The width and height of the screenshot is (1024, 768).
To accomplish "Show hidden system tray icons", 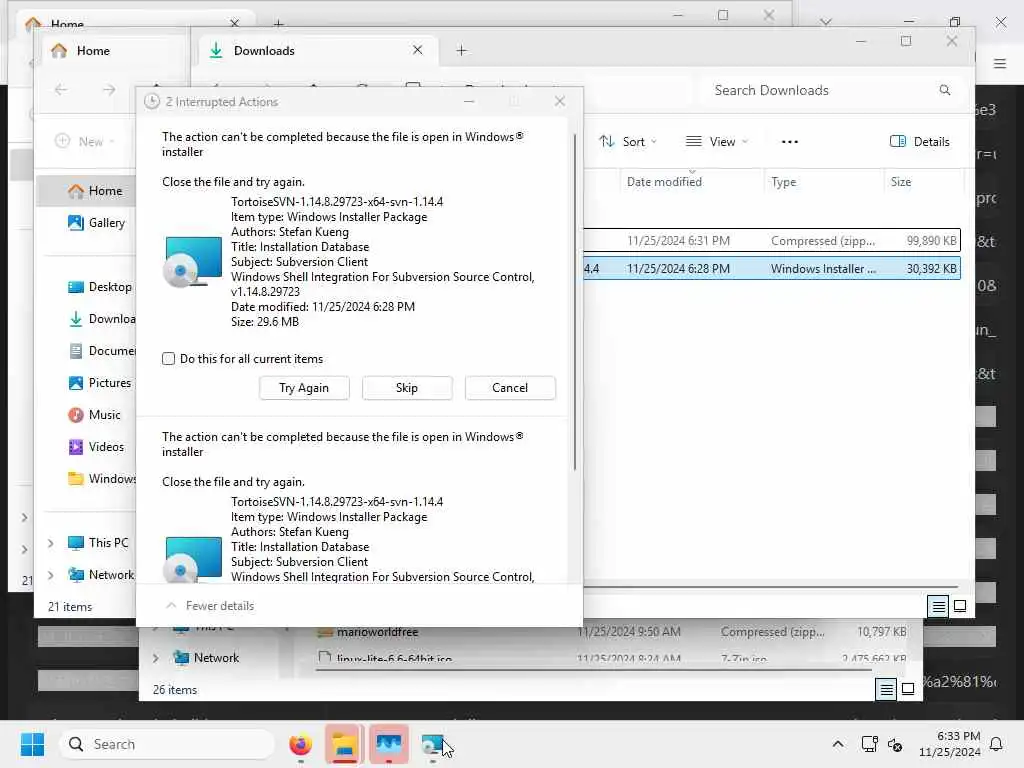I will point(838,744).
